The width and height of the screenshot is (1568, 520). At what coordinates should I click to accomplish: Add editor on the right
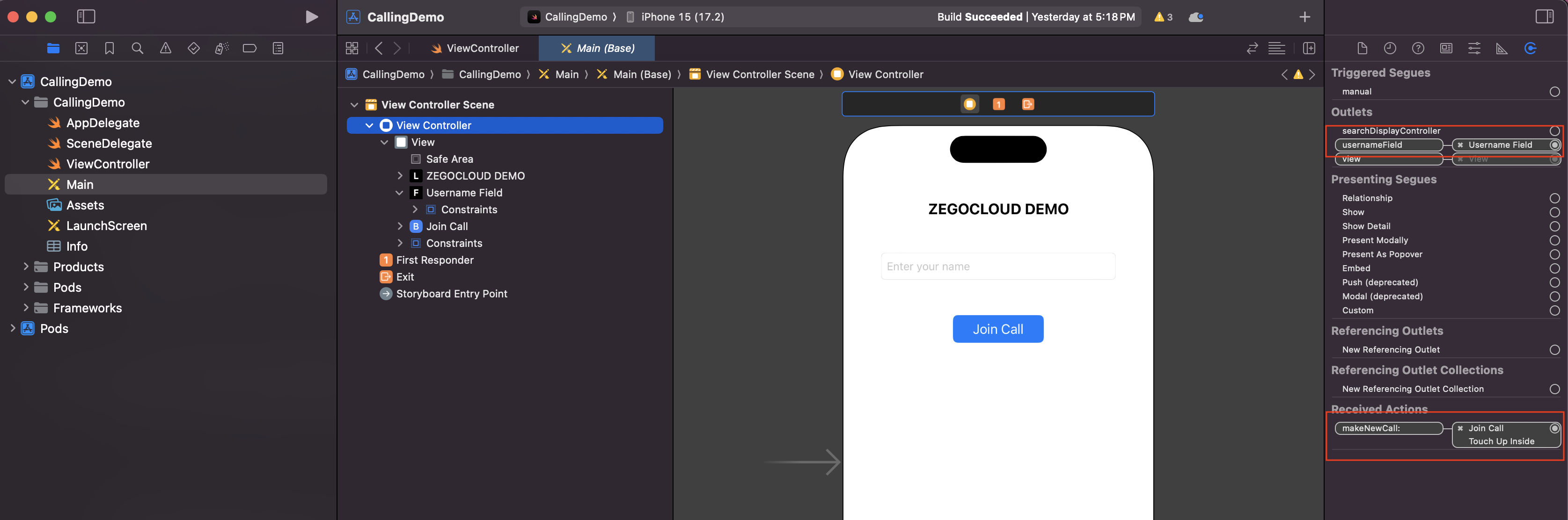1309,48
